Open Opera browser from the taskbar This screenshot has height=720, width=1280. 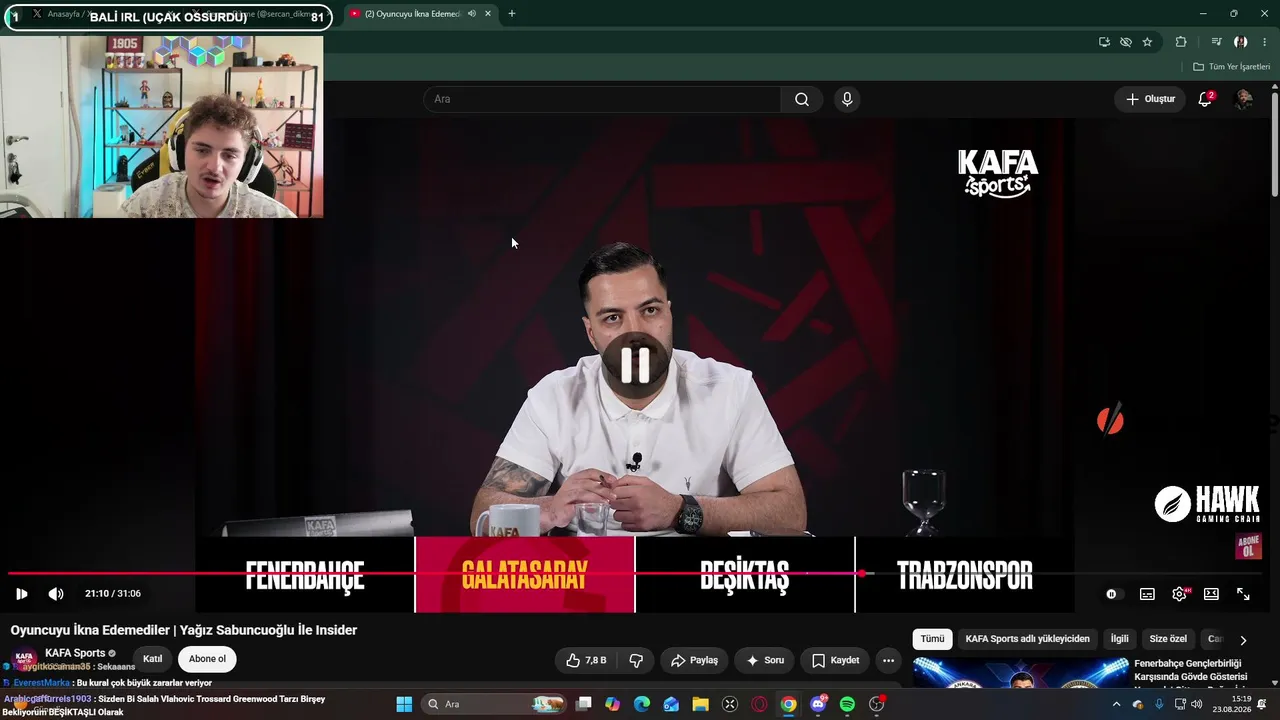(759, 704)
